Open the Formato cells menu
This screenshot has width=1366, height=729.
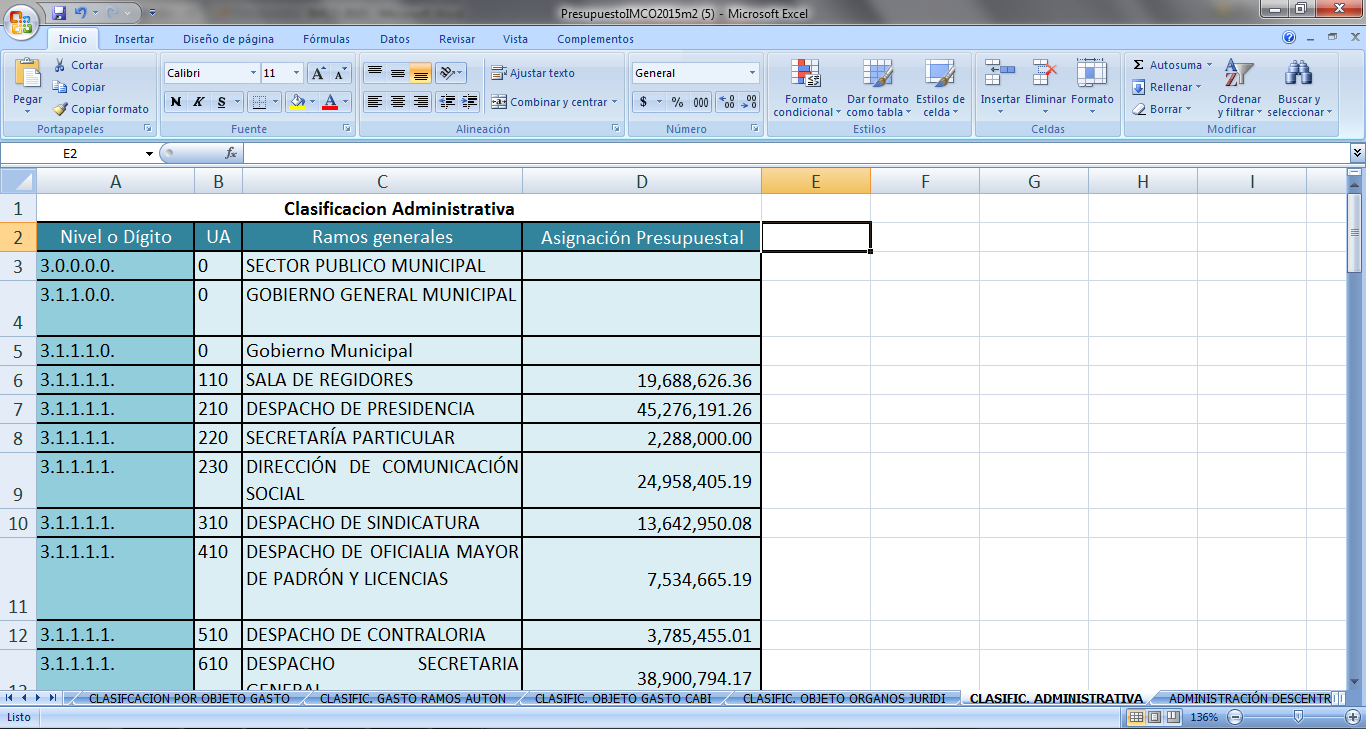click(1092, 88)
